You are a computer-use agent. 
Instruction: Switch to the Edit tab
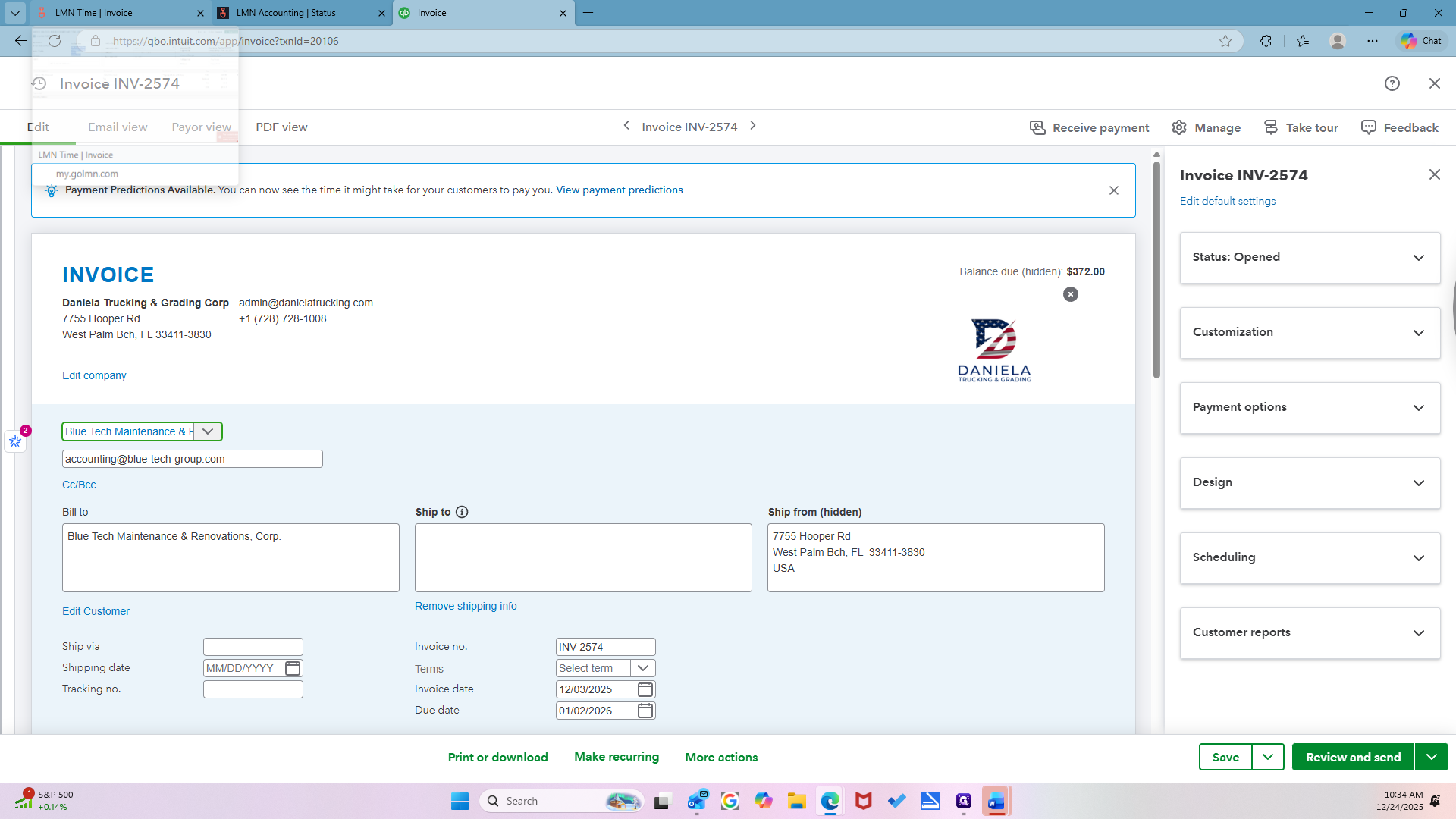click(38, 127)
